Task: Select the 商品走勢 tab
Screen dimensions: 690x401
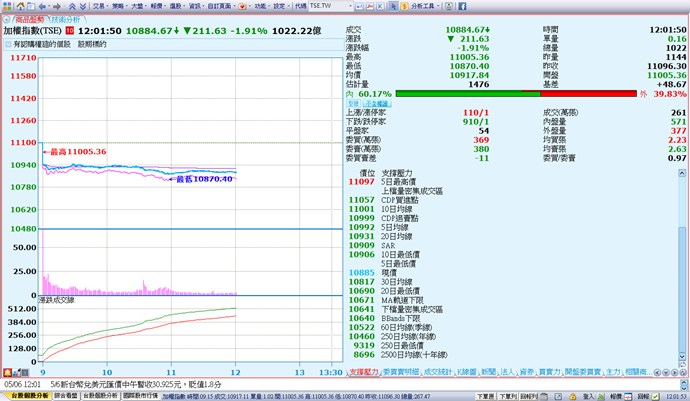Action: (x=26, y=19)
